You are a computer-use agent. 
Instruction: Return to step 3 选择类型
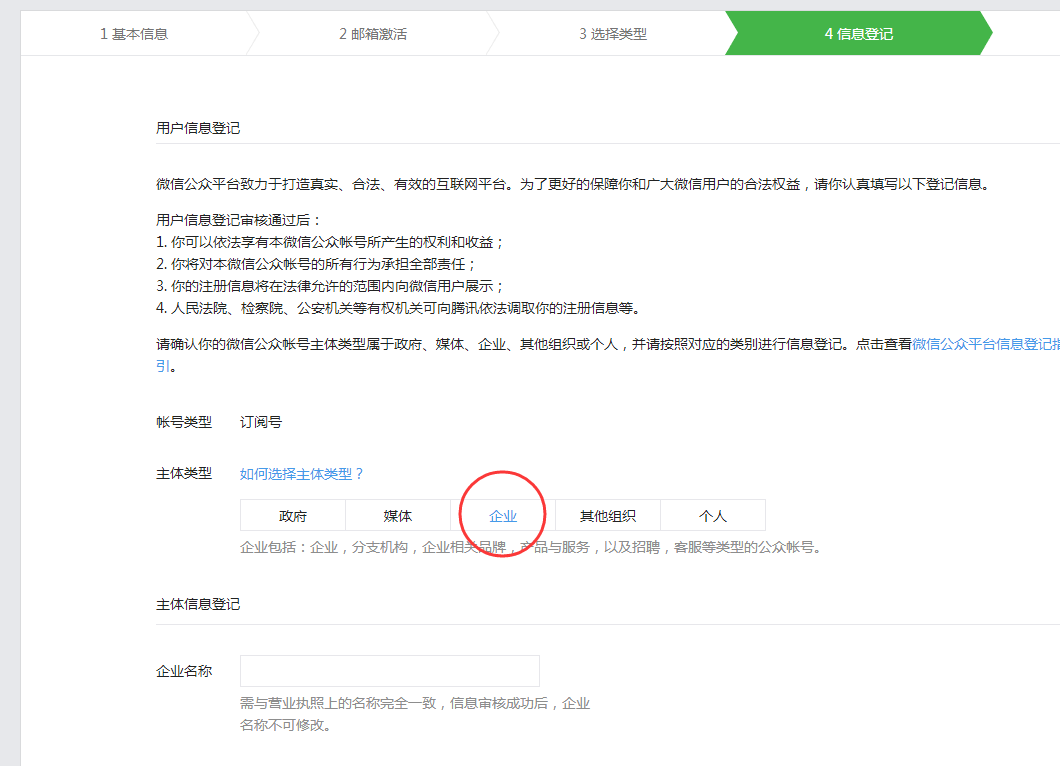tap(612, 34)
